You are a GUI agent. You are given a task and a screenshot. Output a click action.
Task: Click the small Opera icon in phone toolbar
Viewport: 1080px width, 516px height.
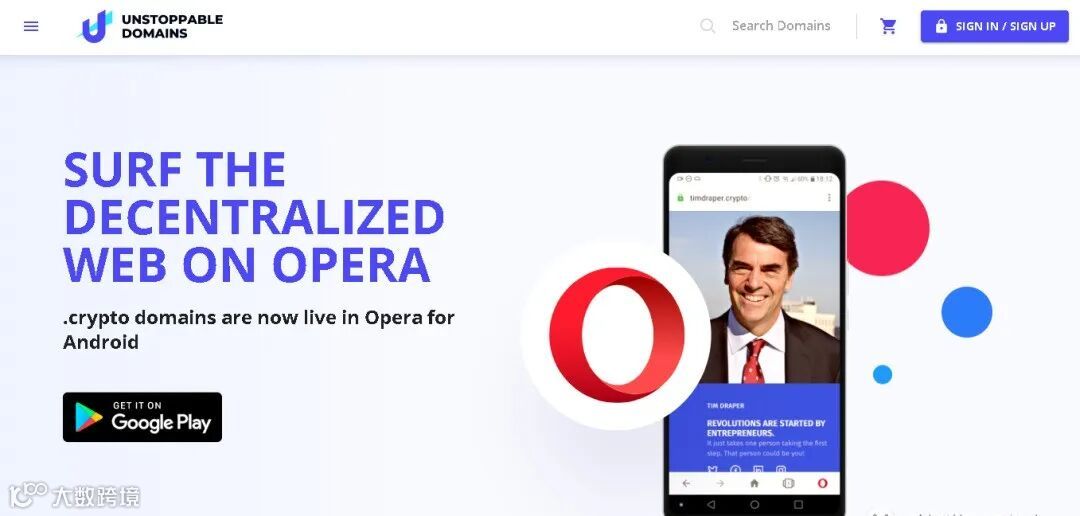tap(822, 484)
